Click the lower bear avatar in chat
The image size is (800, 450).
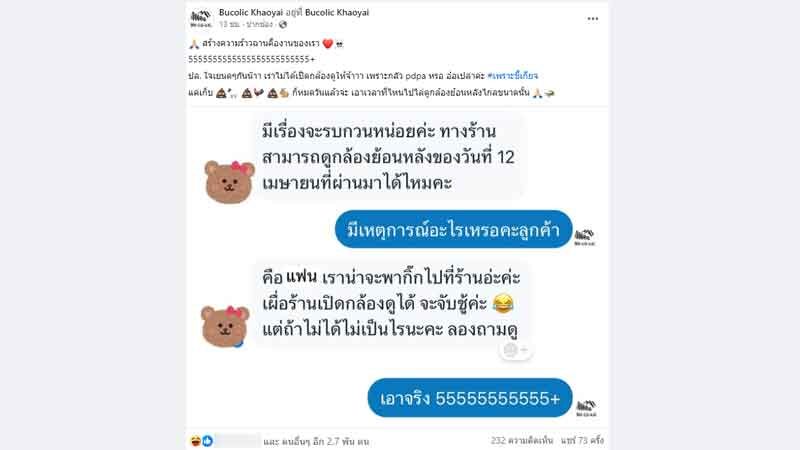225,327
